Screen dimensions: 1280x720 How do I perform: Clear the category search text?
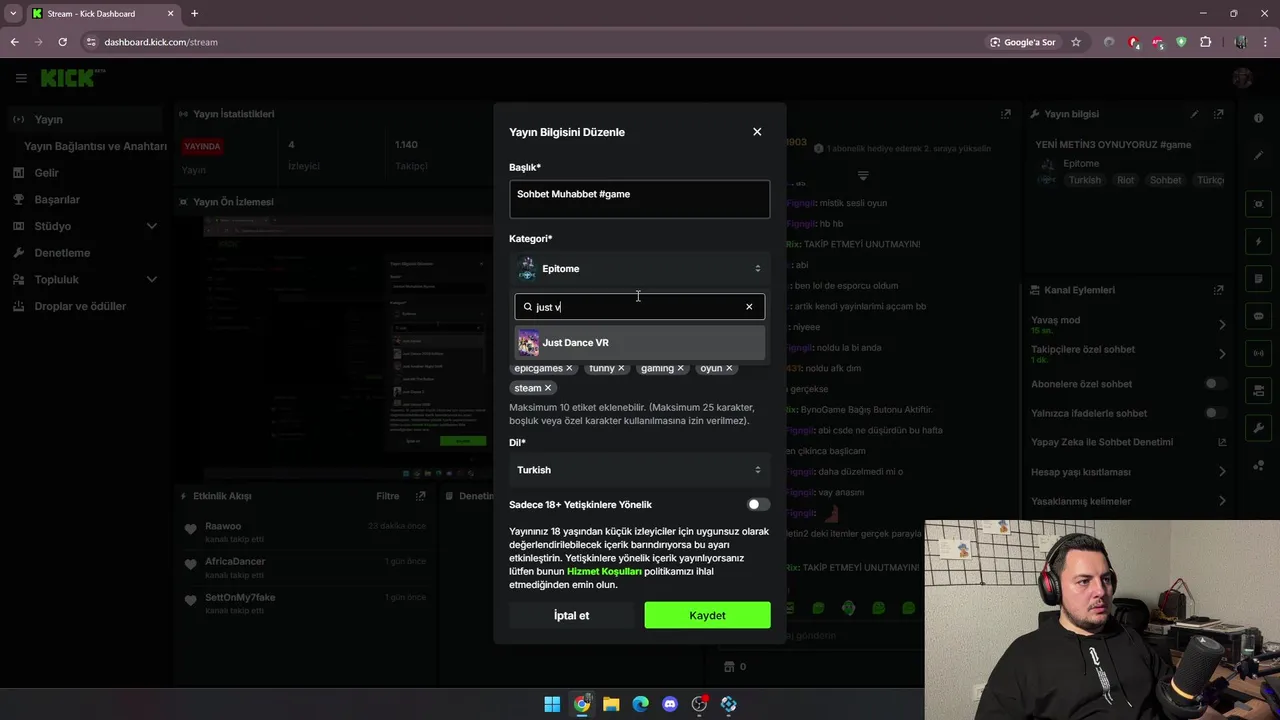click(749, 307)
